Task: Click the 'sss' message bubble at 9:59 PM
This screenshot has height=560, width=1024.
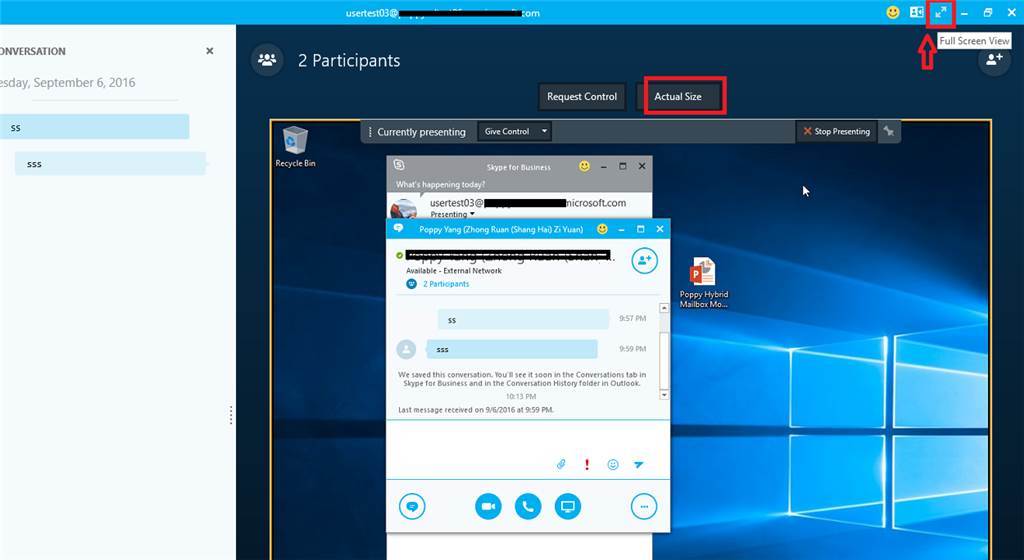Action: click(x=511, y=349)
